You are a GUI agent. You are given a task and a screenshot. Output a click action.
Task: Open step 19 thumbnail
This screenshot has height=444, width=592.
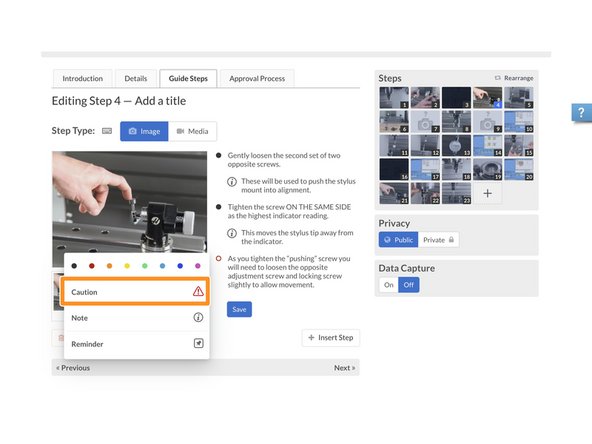coord(487,170)
